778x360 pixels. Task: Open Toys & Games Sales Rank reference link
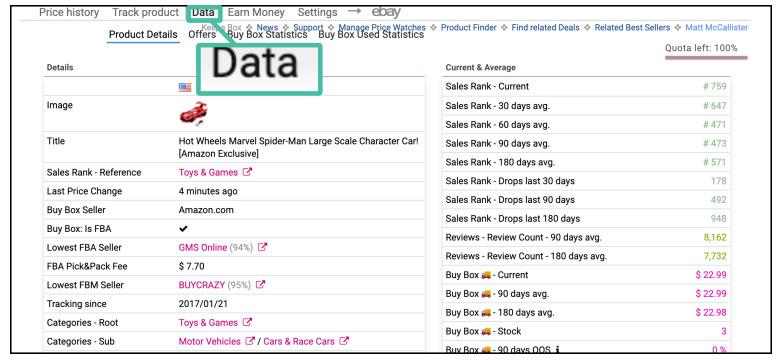pos(208,173)
